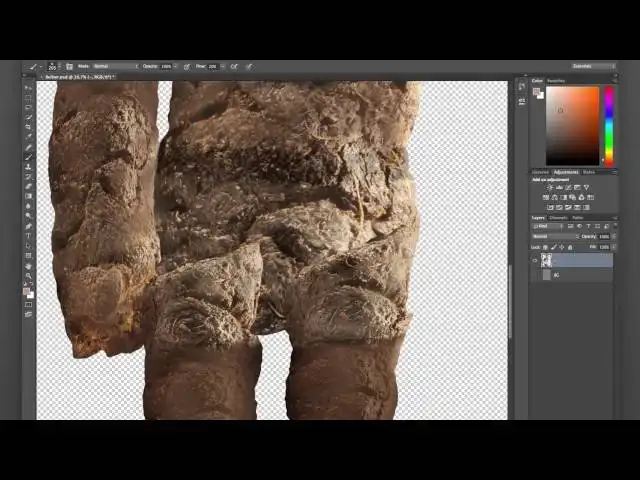Select the BG layer
The height and width of the screenshot is (480, 640).
[x=575, y=274]
